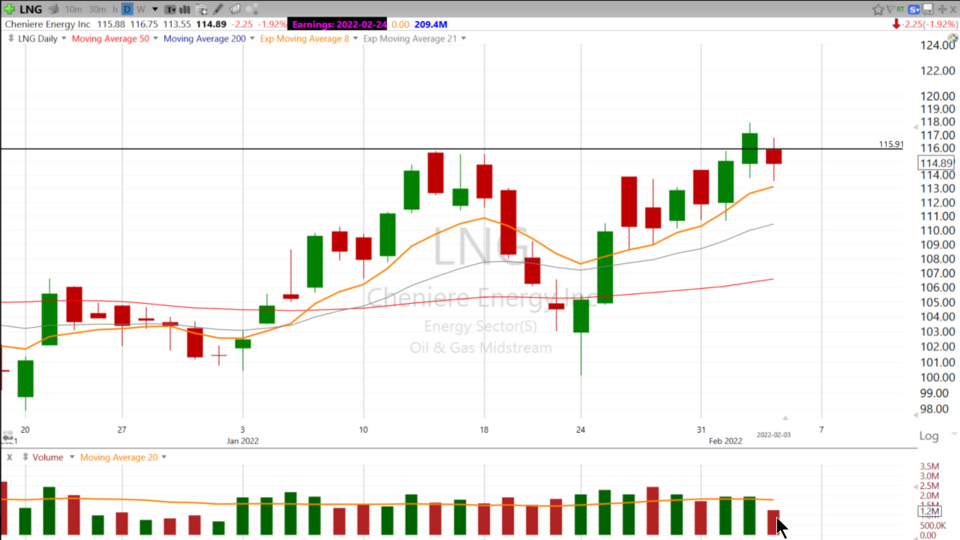
Task: Switch to the 10m timeframe
Action: point(73,9)
